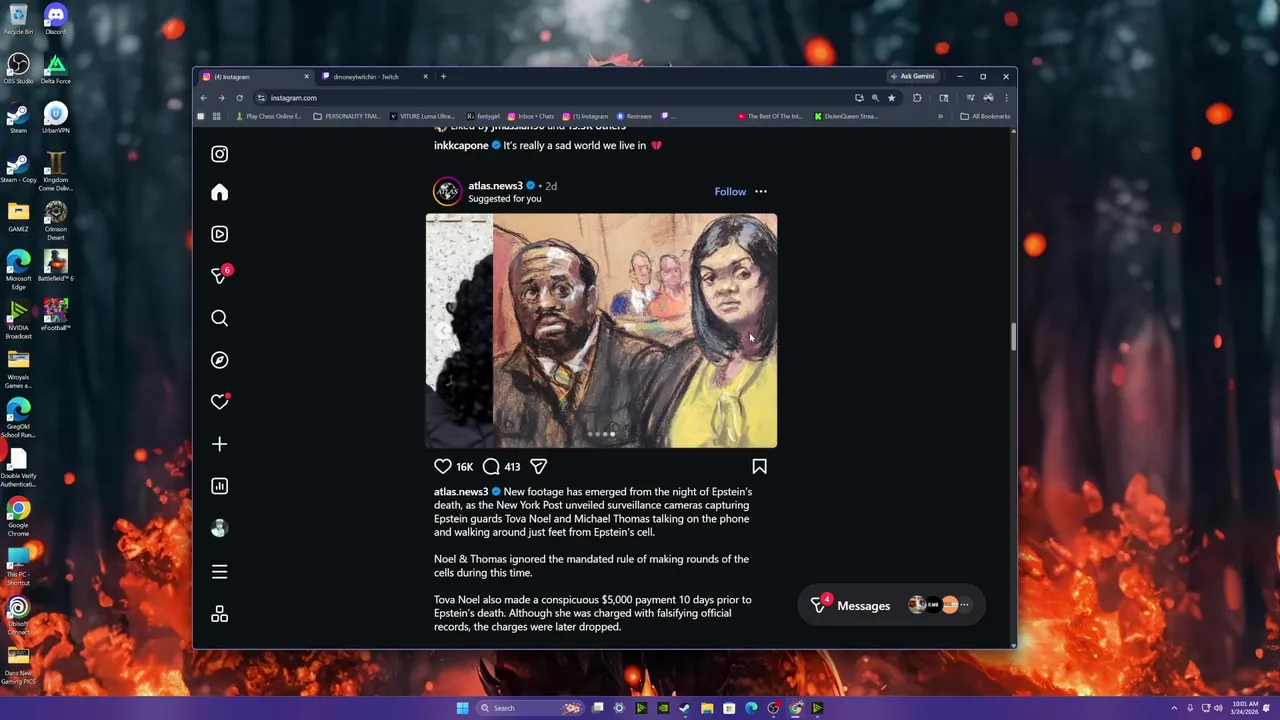Open atlas.news3 username in caption
The image size is (1280, 720).
pos(461,492)
